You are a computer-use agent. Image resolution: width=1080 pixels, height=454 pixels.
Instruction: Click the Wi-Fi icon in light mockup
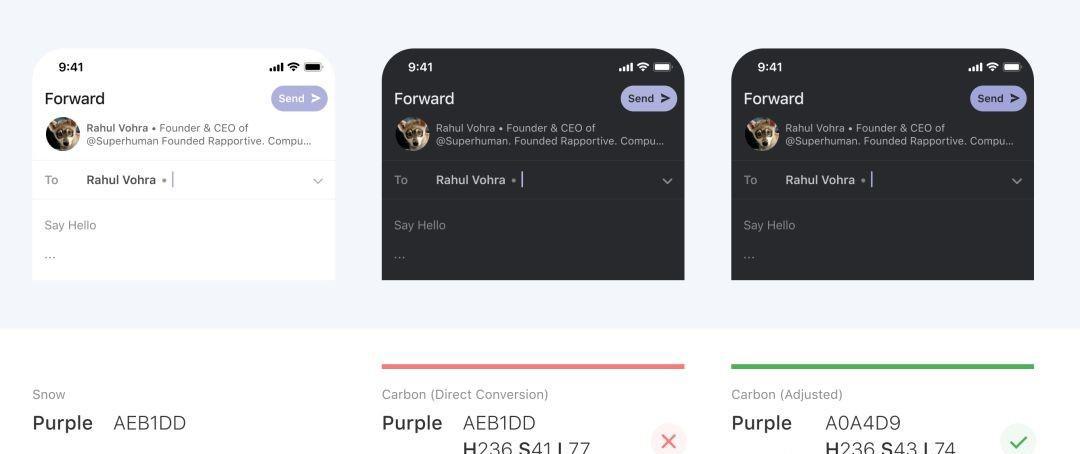click(x=293, y=67)
